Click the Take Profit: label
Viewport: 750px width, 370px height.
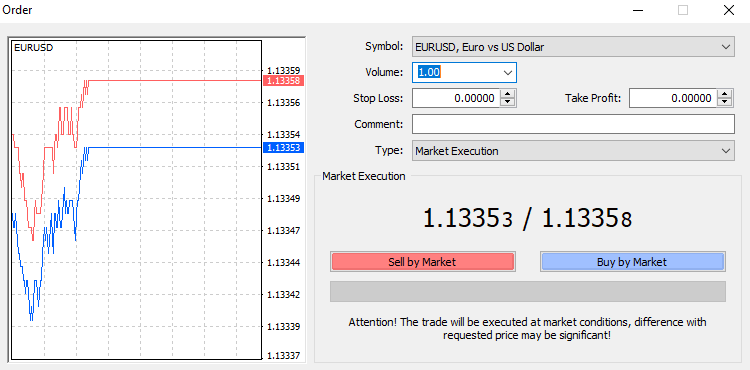point(593,98)
